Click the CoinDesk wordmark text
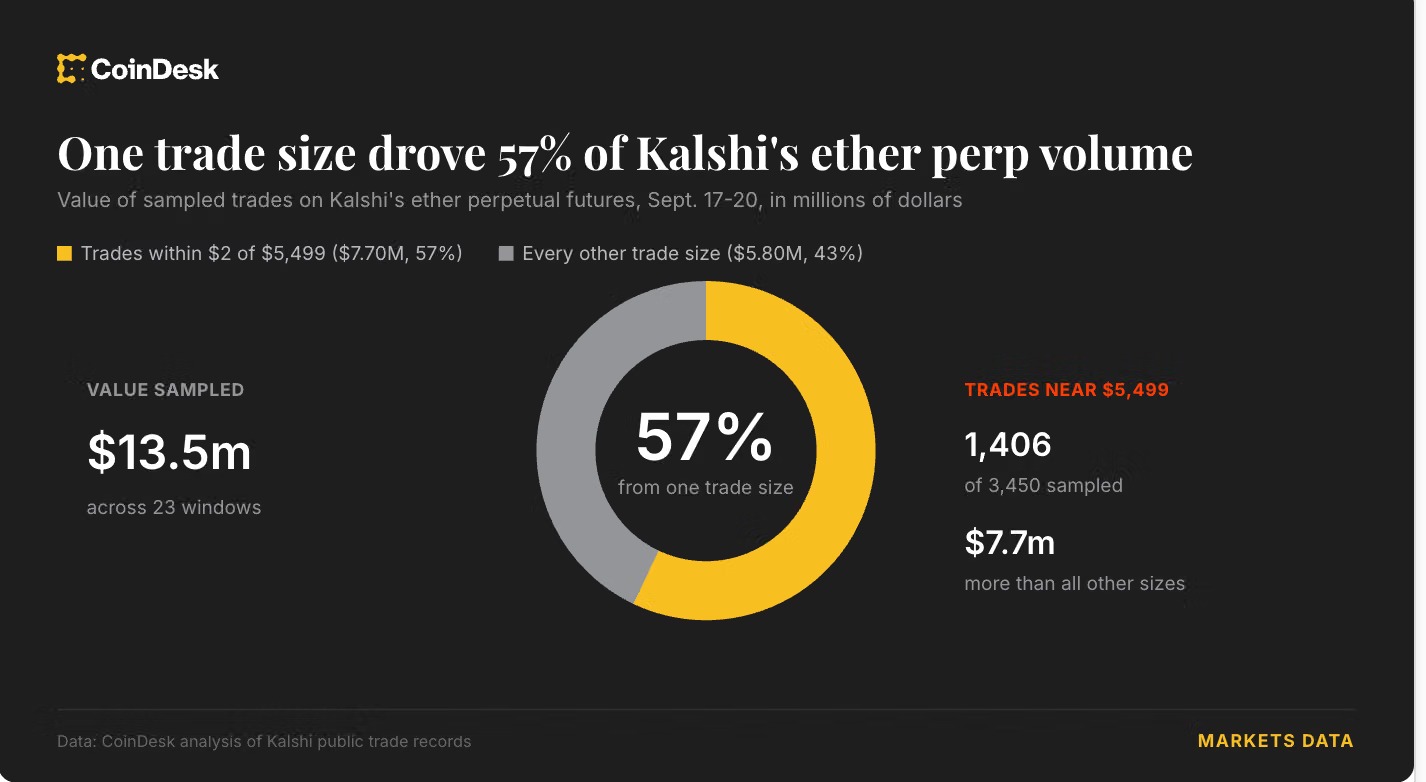Image resolution: width=1426 pixels, height=782 pixels. [155, 69]
